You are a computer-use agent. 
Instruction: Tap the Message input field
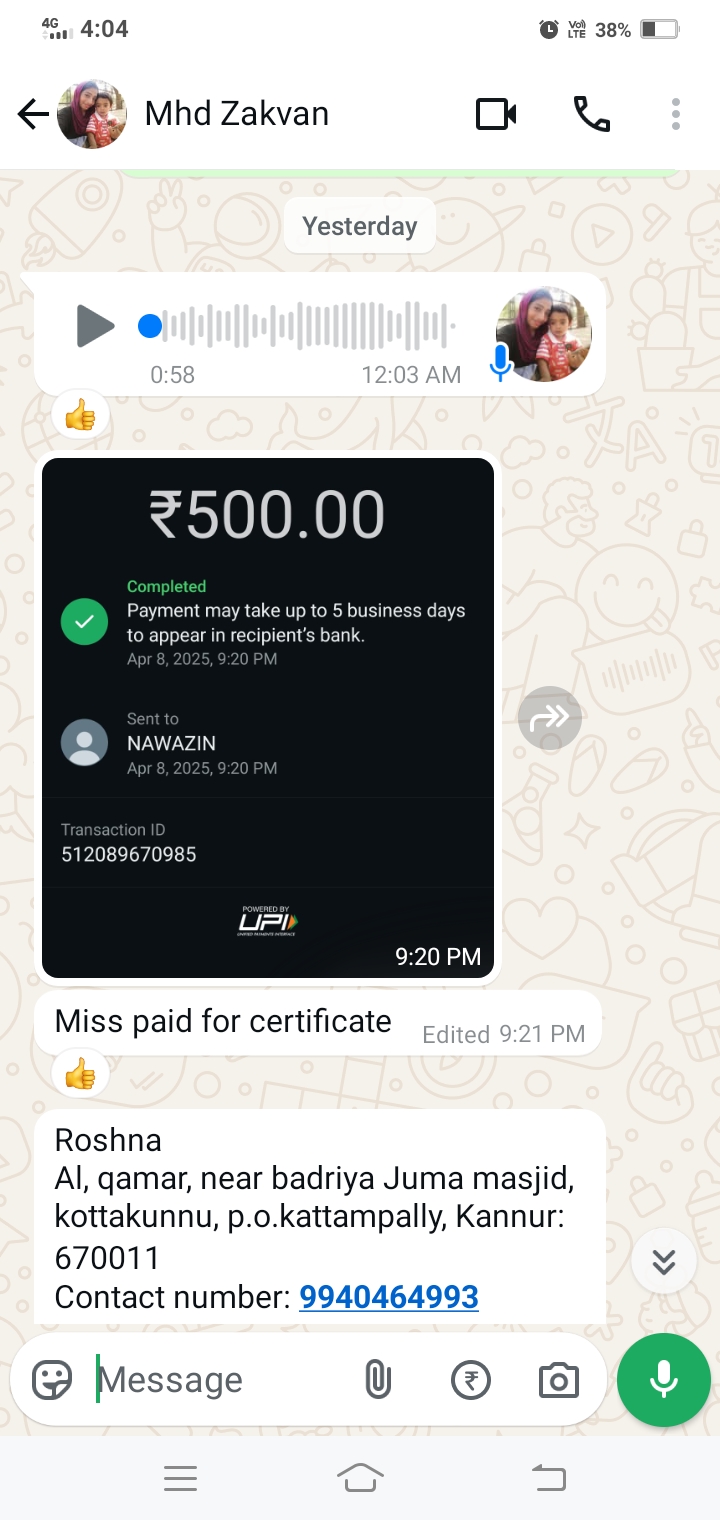pyautogui.click(x=220, y=1380)
